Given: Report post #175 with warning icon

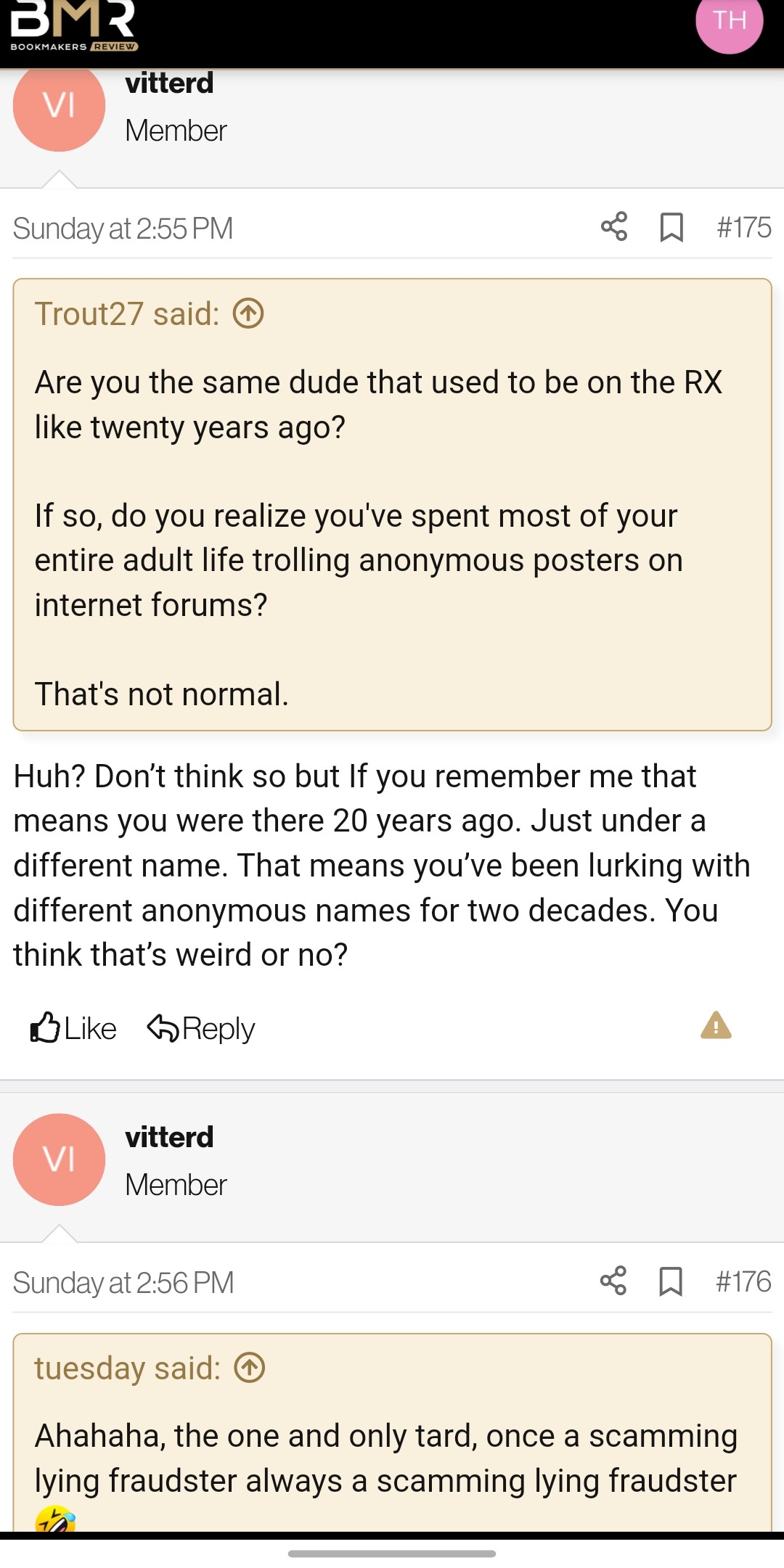Looking at the screenshot, I should pos(716,1026).
